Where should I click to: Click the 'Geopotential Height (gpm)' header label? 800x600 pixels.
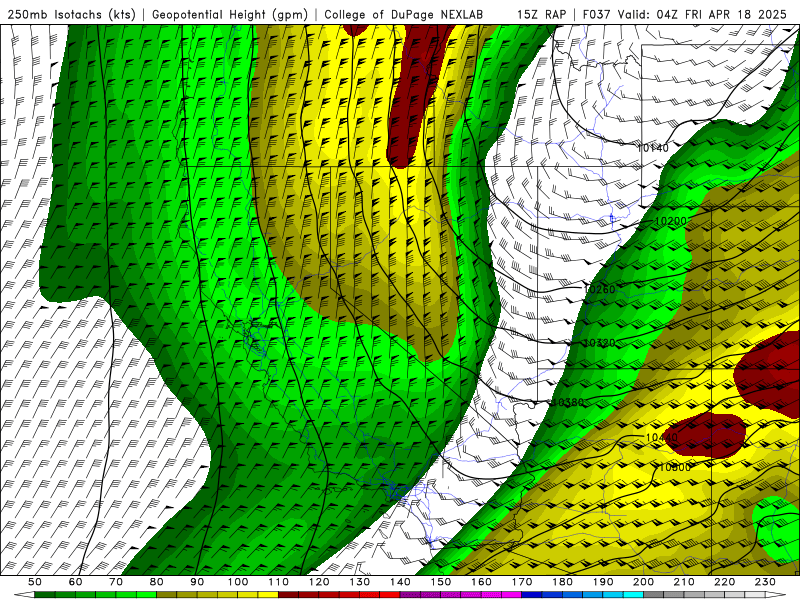coord(230,14)
